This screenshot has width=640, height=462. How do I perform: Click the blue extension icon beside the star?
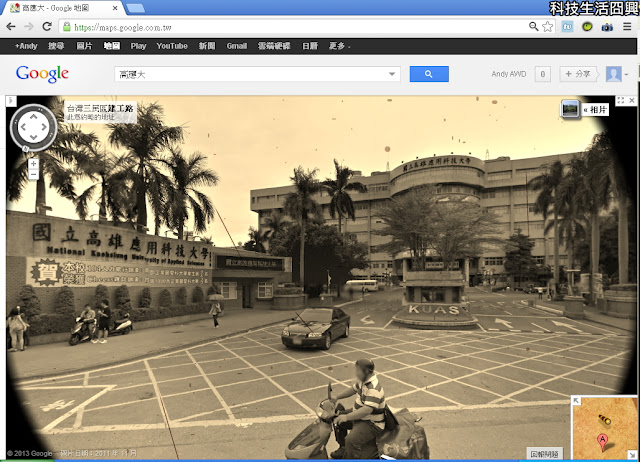pos(567,27)
